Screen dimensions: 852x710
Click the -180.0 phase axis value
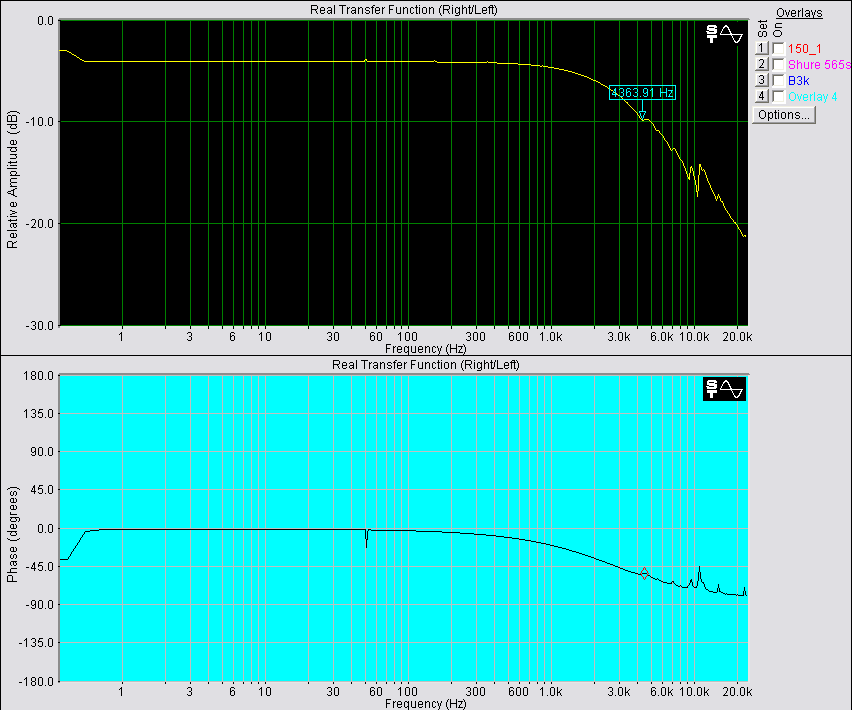pyautogui.click(x=36, y=681)
